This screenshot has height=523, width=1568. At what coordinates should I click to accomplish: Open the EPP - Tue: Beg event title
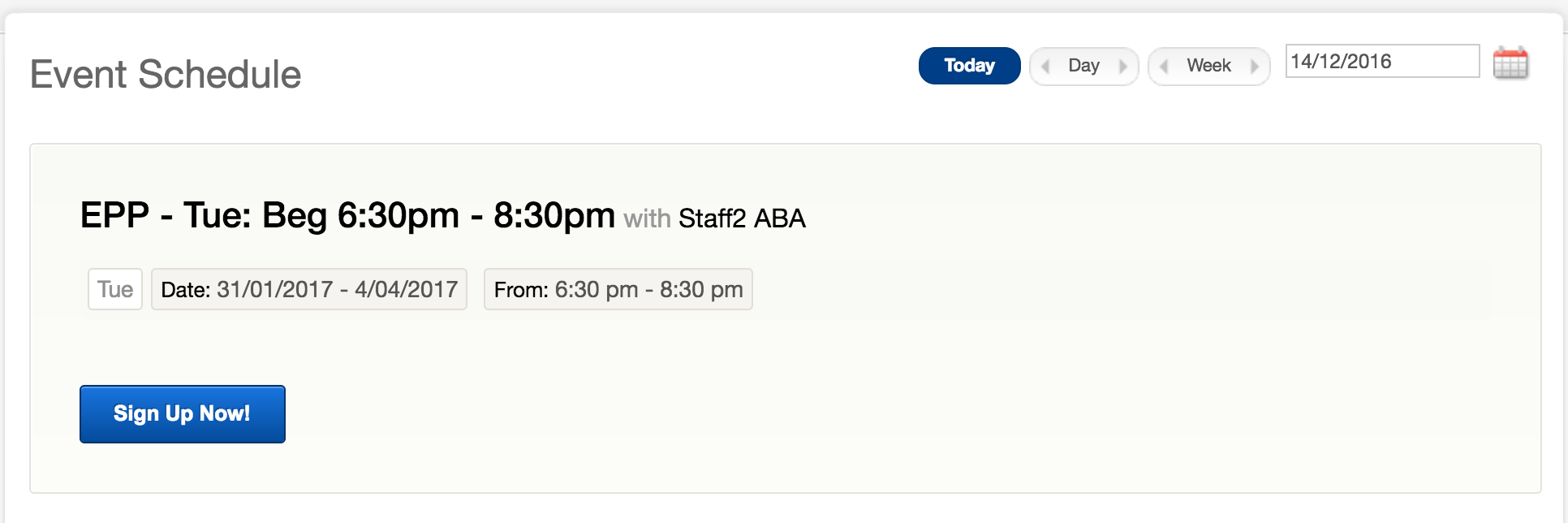coord(347,215)
